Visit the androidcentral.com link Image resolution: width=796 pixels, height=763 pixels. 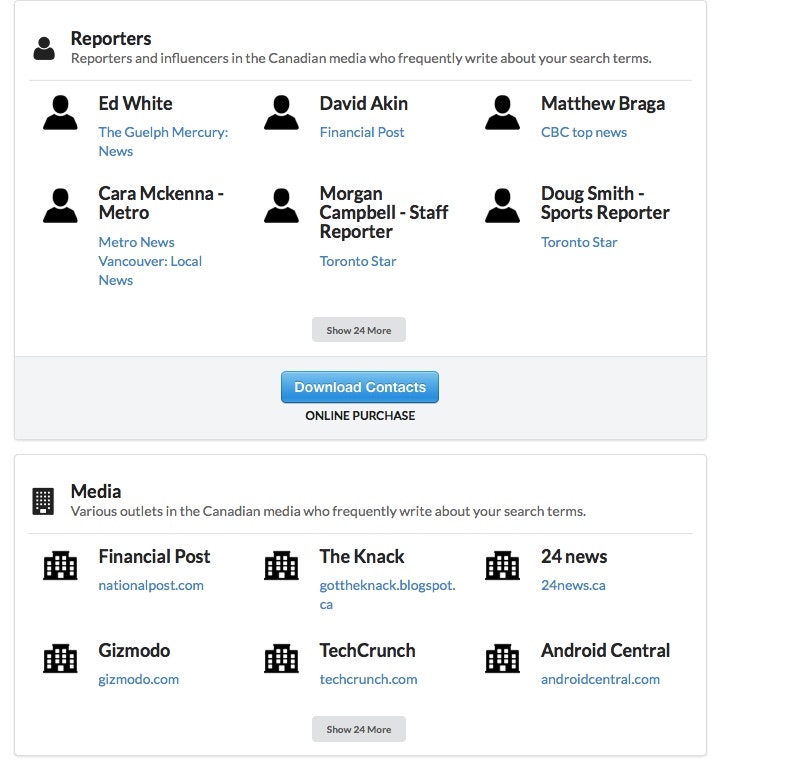(601, 679)
